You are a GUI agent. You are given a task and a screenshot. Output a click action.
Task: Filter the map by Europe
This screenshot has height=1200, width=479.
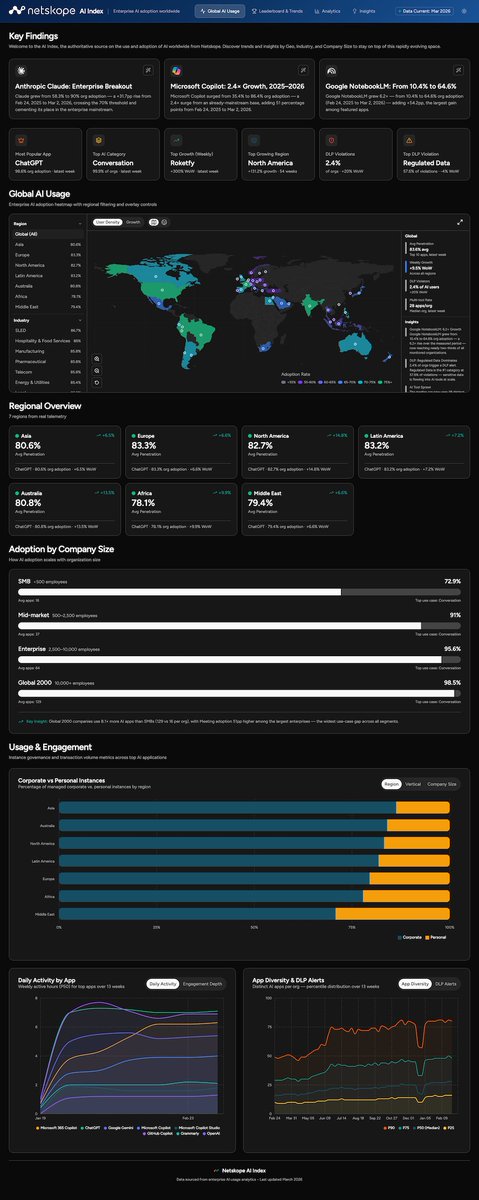coord(48,254)
